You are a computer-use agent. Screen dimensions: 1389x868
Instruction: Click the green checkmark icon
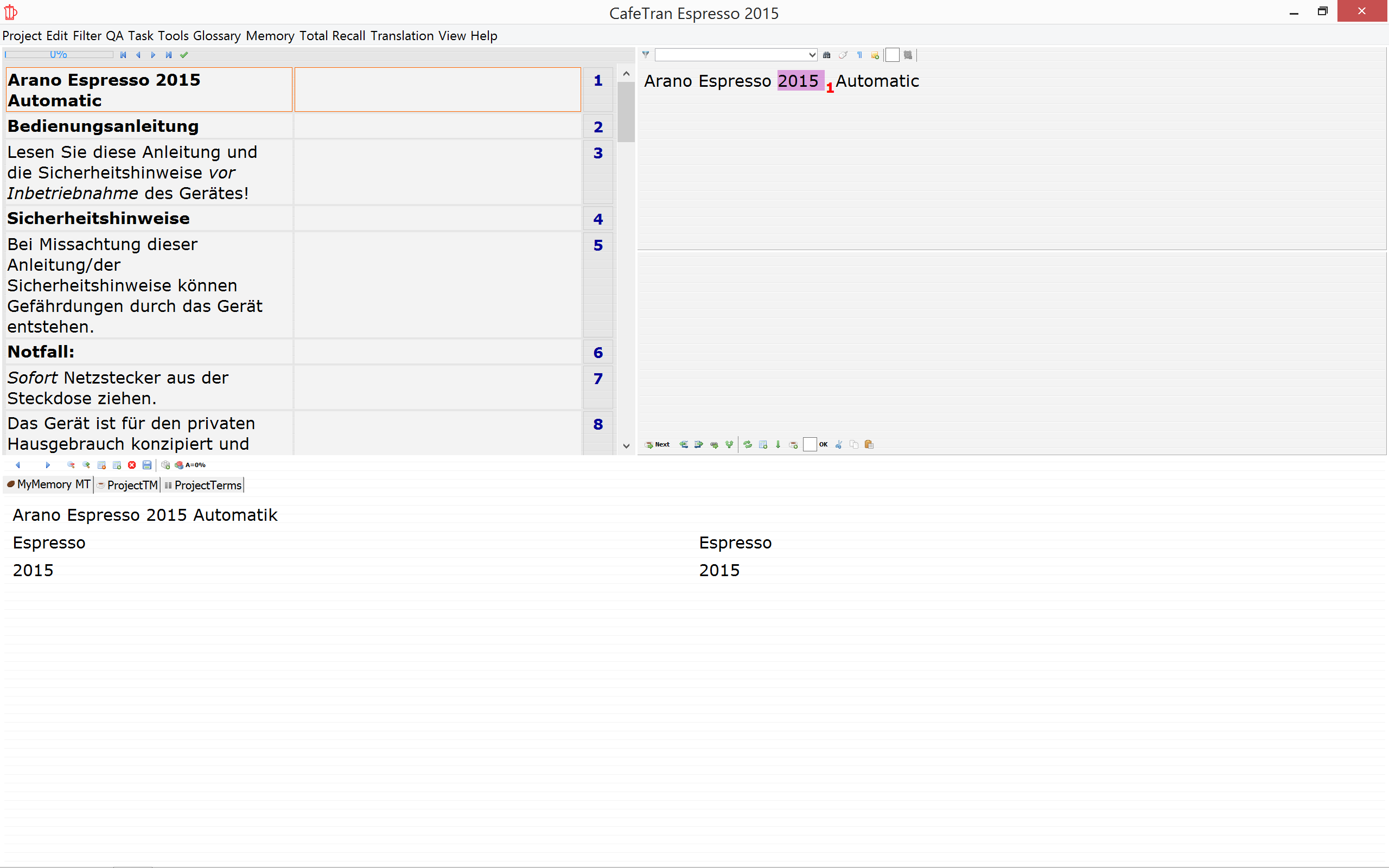(x=184, y=55)
